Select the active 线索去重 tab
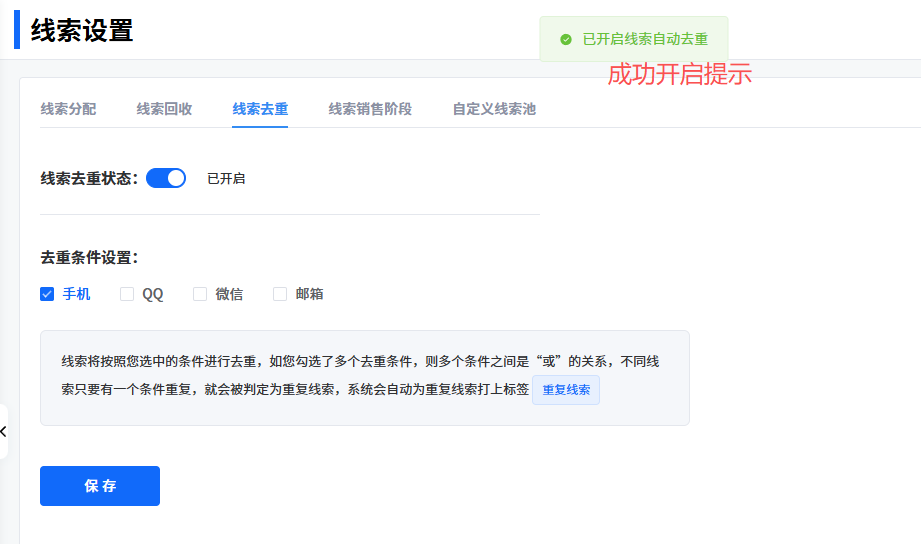 pos(260,109)
